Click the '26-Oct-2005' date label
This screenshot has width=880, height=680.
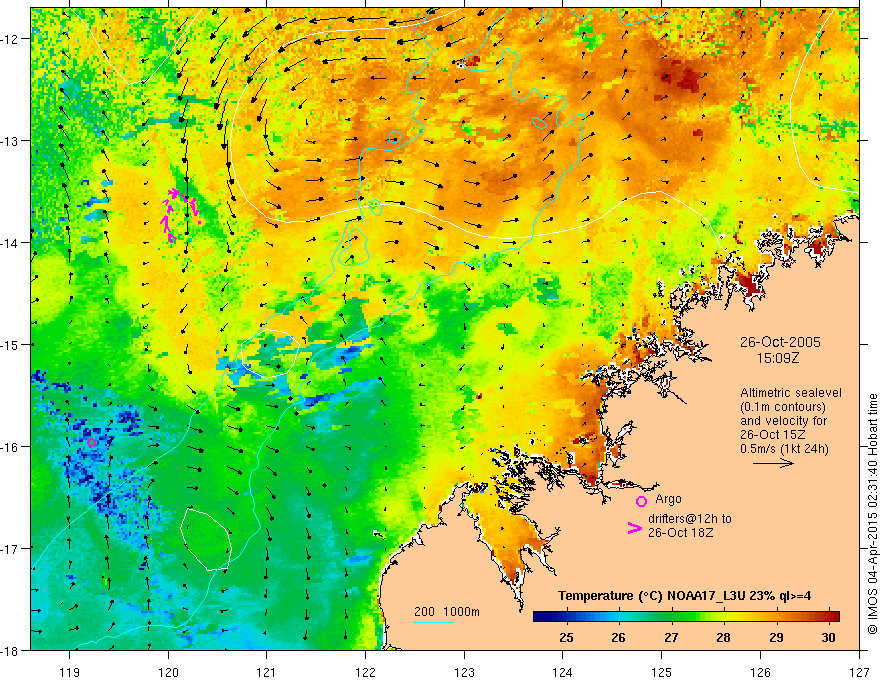tap(780, 342)
